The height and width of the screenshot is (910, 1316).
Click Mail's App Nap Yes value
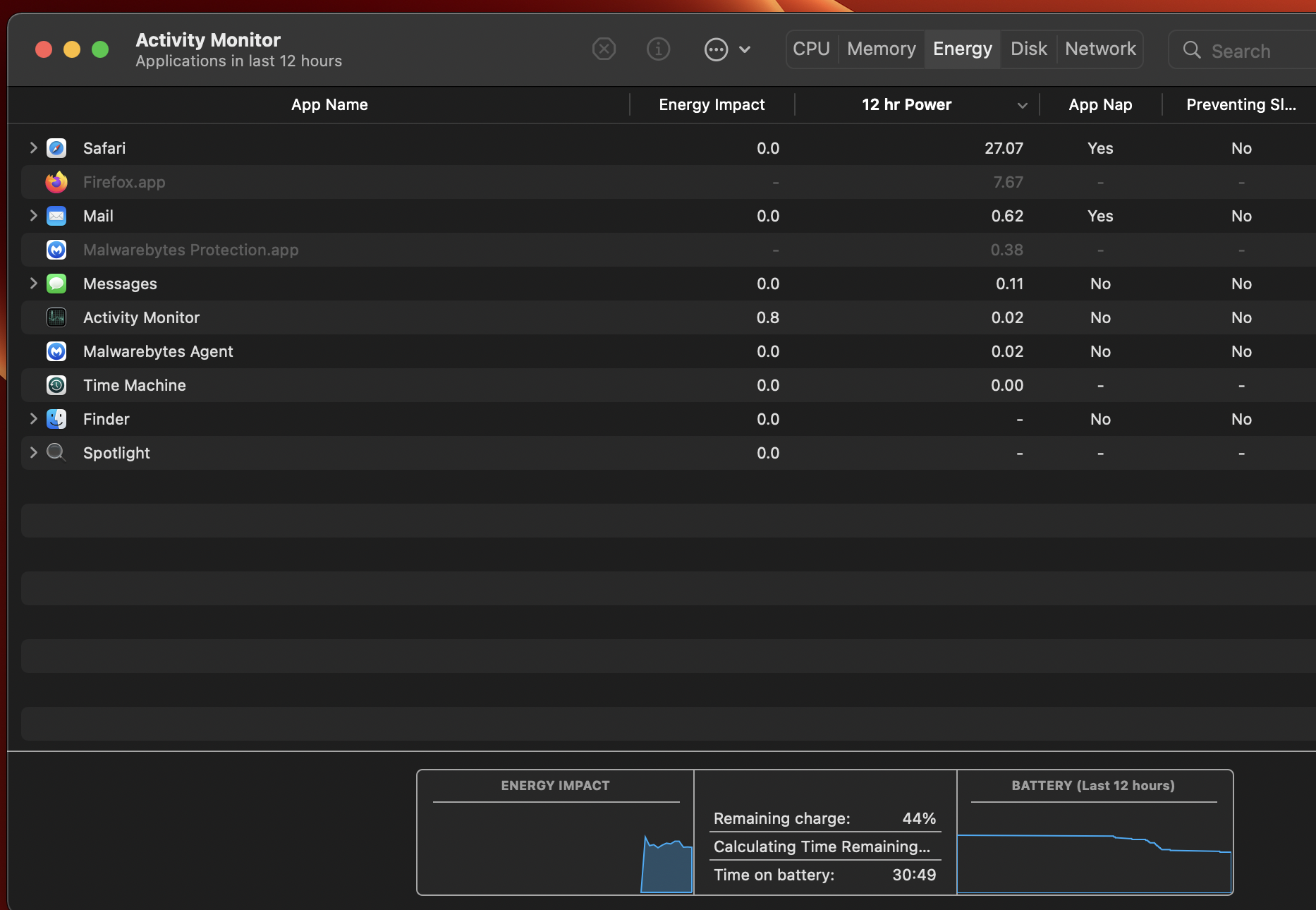pos(1100,216)
